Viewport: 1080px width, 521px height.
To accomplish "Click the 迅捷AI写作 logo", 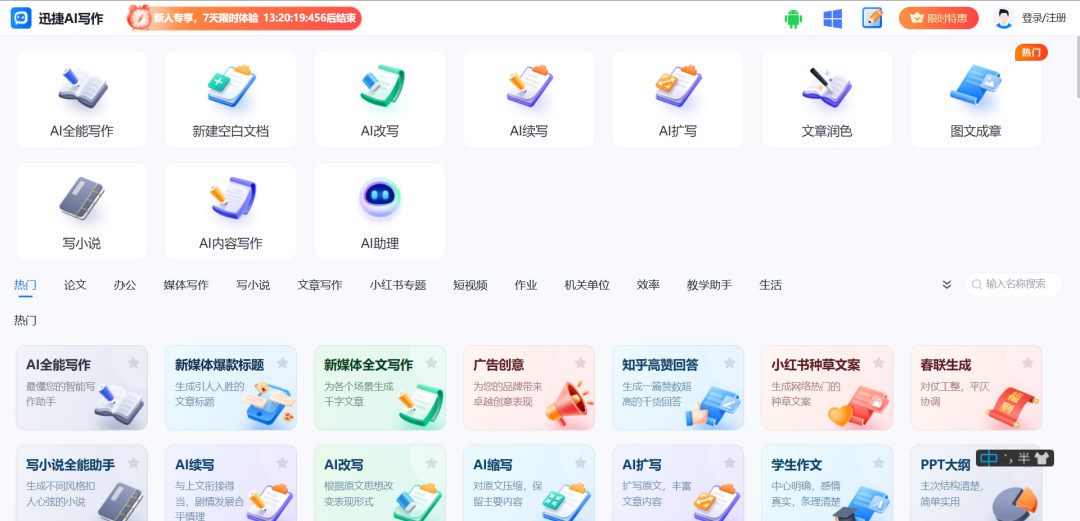I will [x=57, y=19].
